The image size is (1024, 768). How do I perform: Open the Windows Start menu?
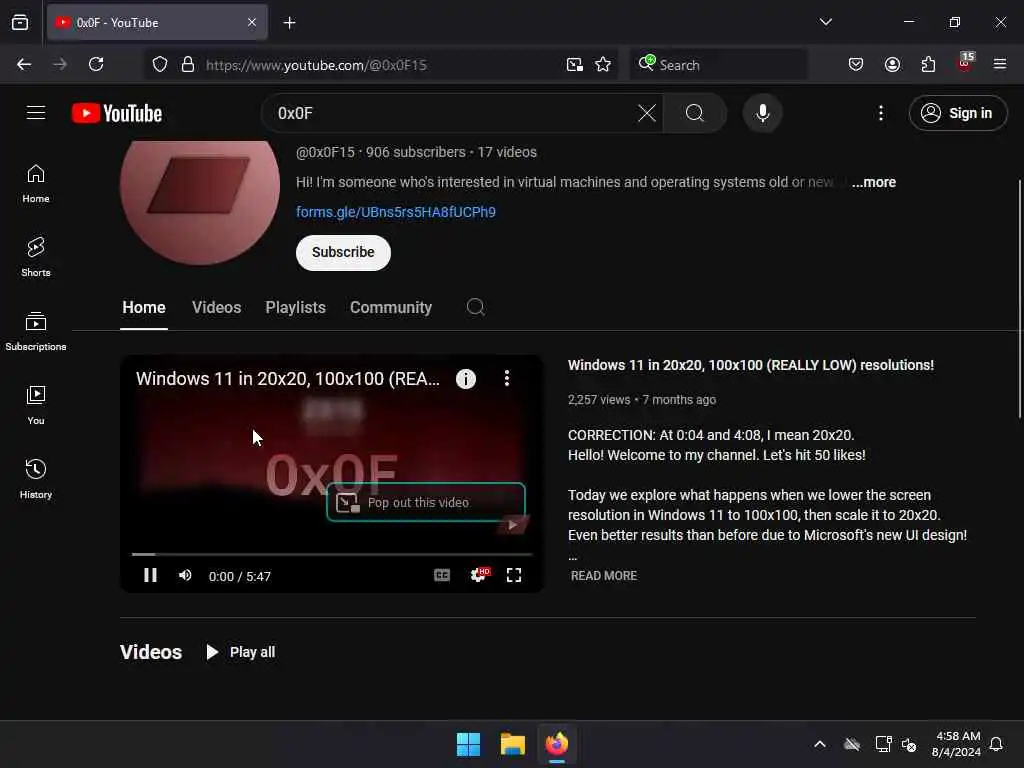point(468,744)
